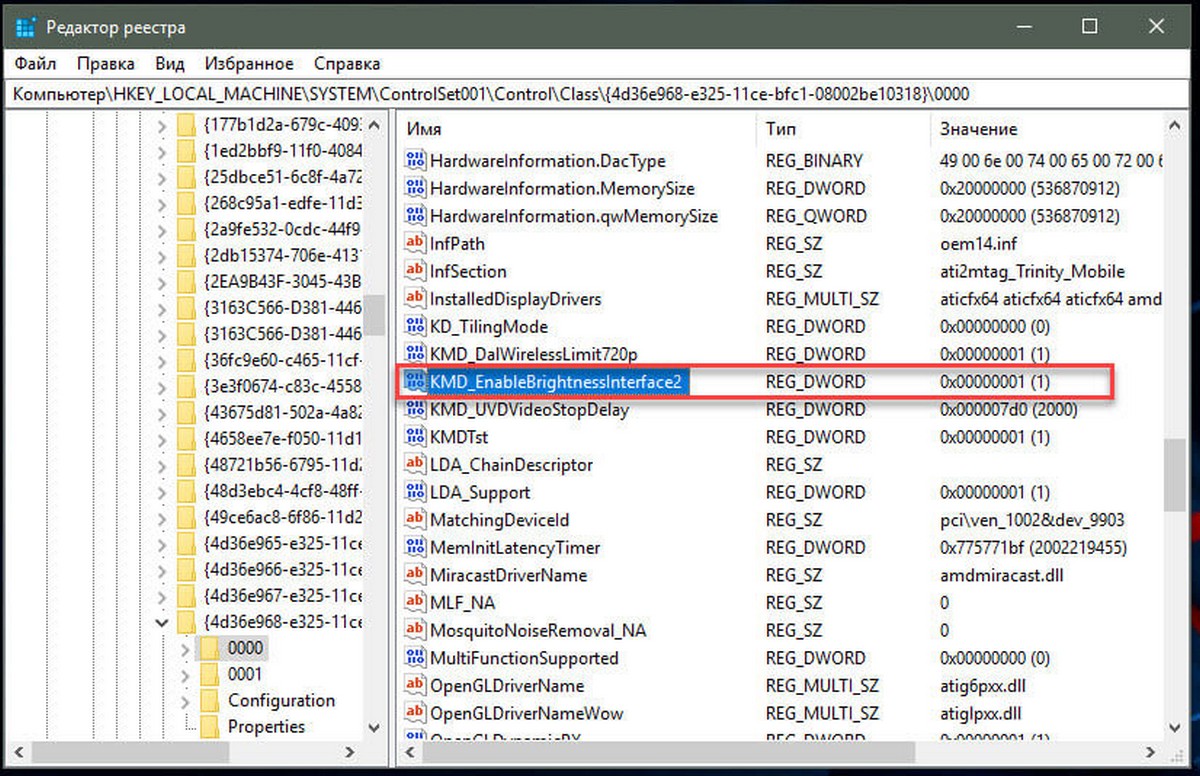The image size is (1200, 776).
Task: Click the multi-string icon next to InstalledDisplayDrivers
Action: coord(416,299)
